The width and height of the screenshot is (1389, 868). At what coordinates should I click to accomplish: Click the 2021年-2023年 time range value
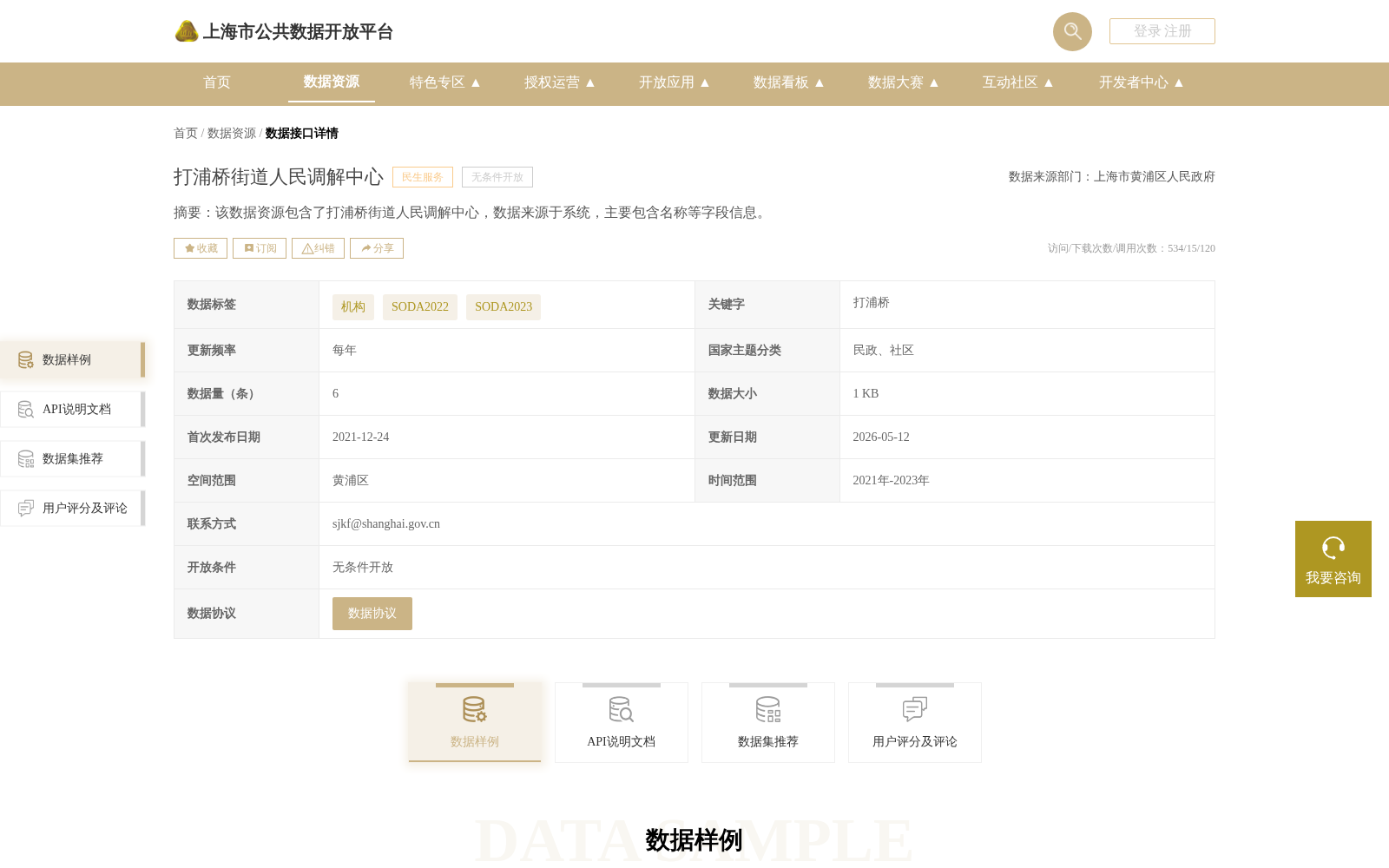(891, 481)
